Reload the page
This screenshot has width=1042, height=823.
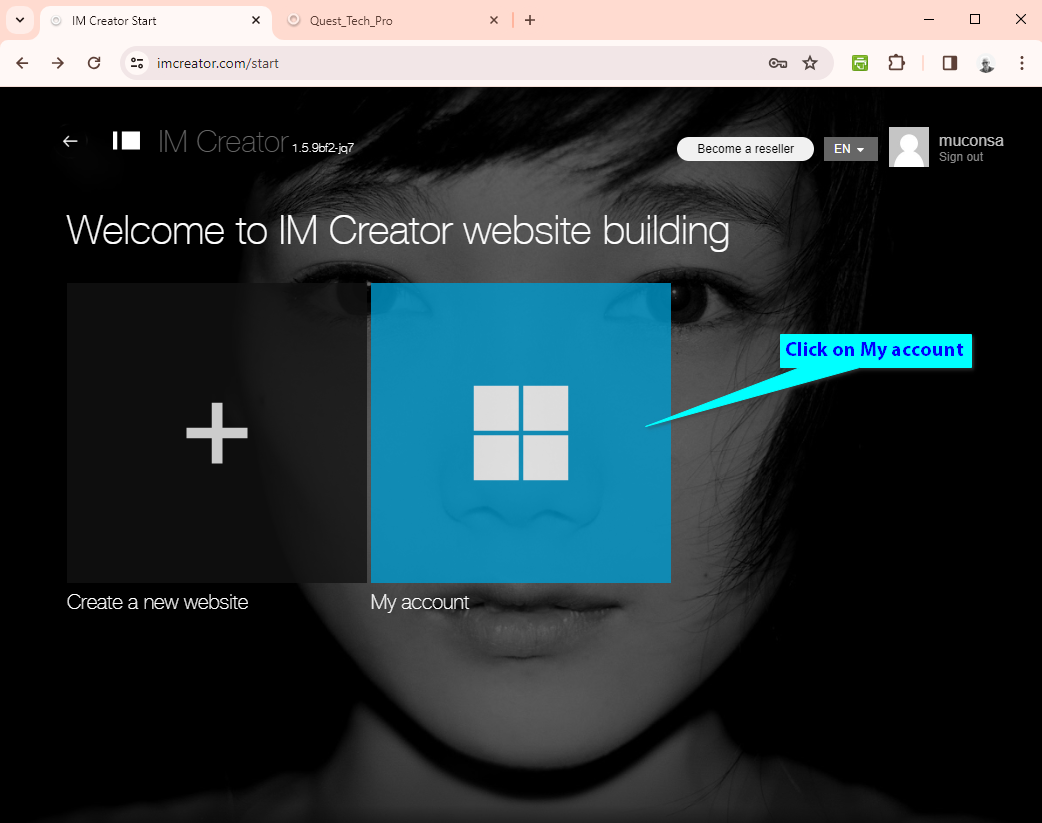[94, 63]
